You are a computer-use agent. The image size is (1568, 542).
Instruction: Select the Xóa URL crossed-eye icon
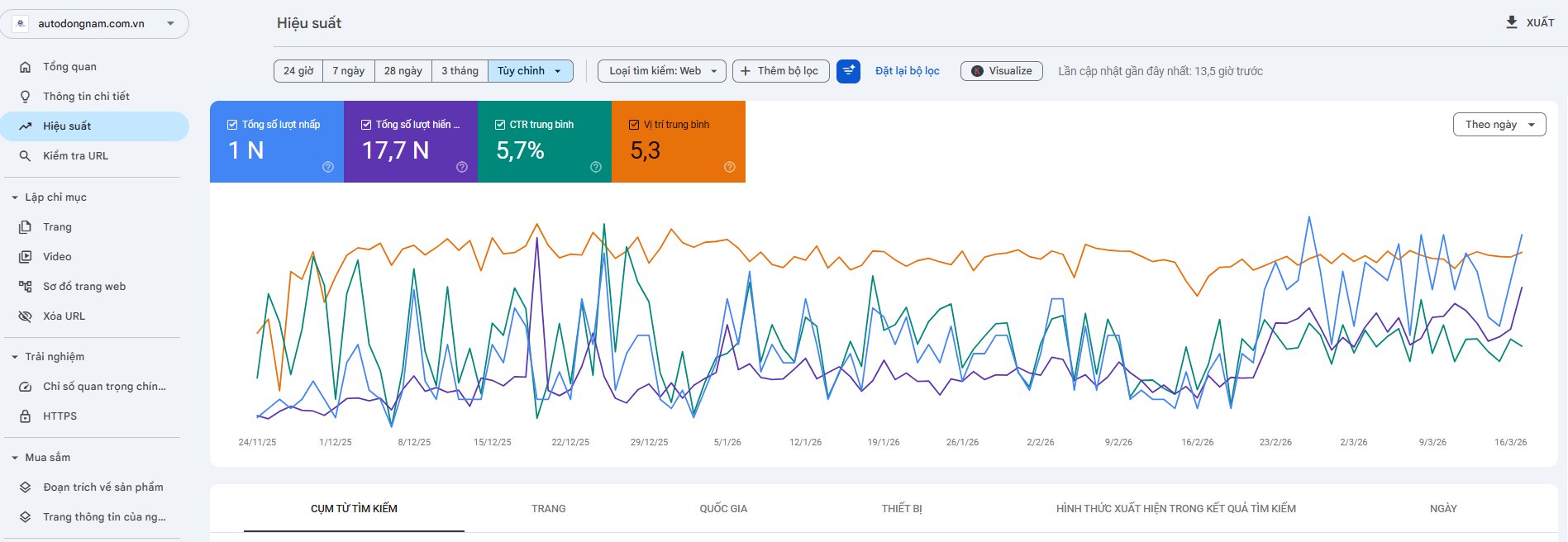tap(26, 316)
